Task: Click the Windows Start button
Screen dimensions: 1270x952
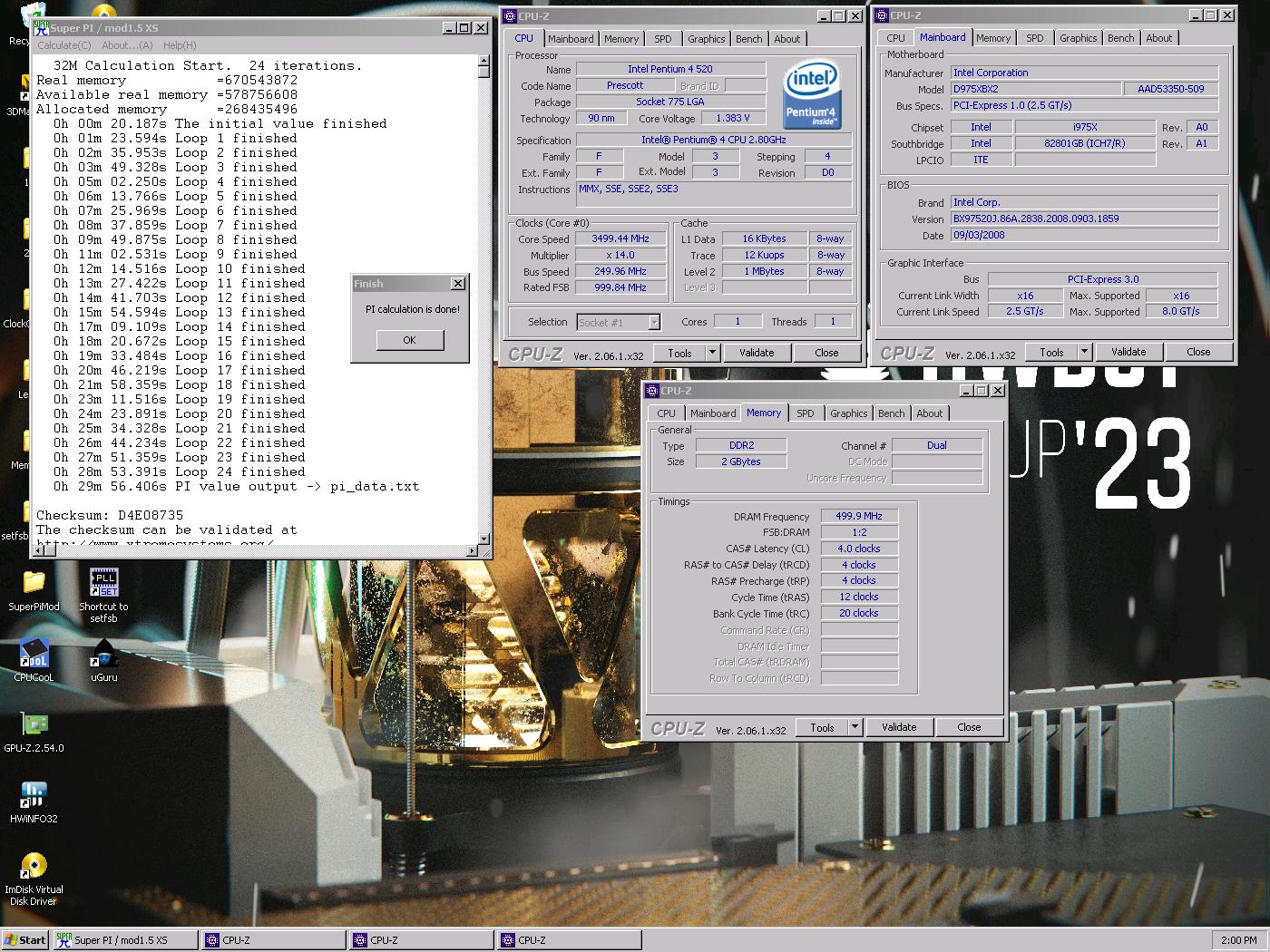Action: coord(24,940)
